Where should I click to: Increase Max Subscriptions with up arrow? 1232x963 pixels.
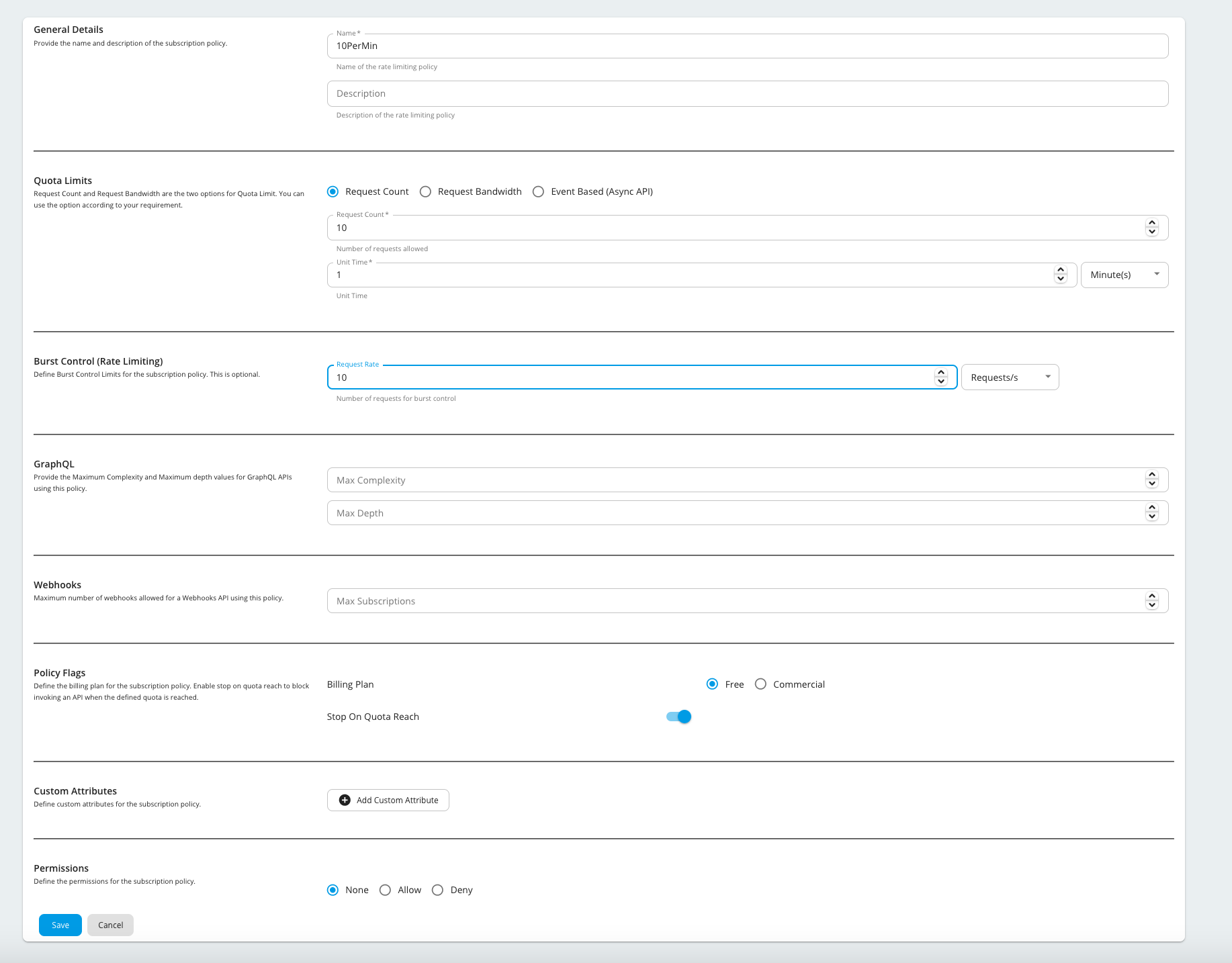pos(1152,596)
